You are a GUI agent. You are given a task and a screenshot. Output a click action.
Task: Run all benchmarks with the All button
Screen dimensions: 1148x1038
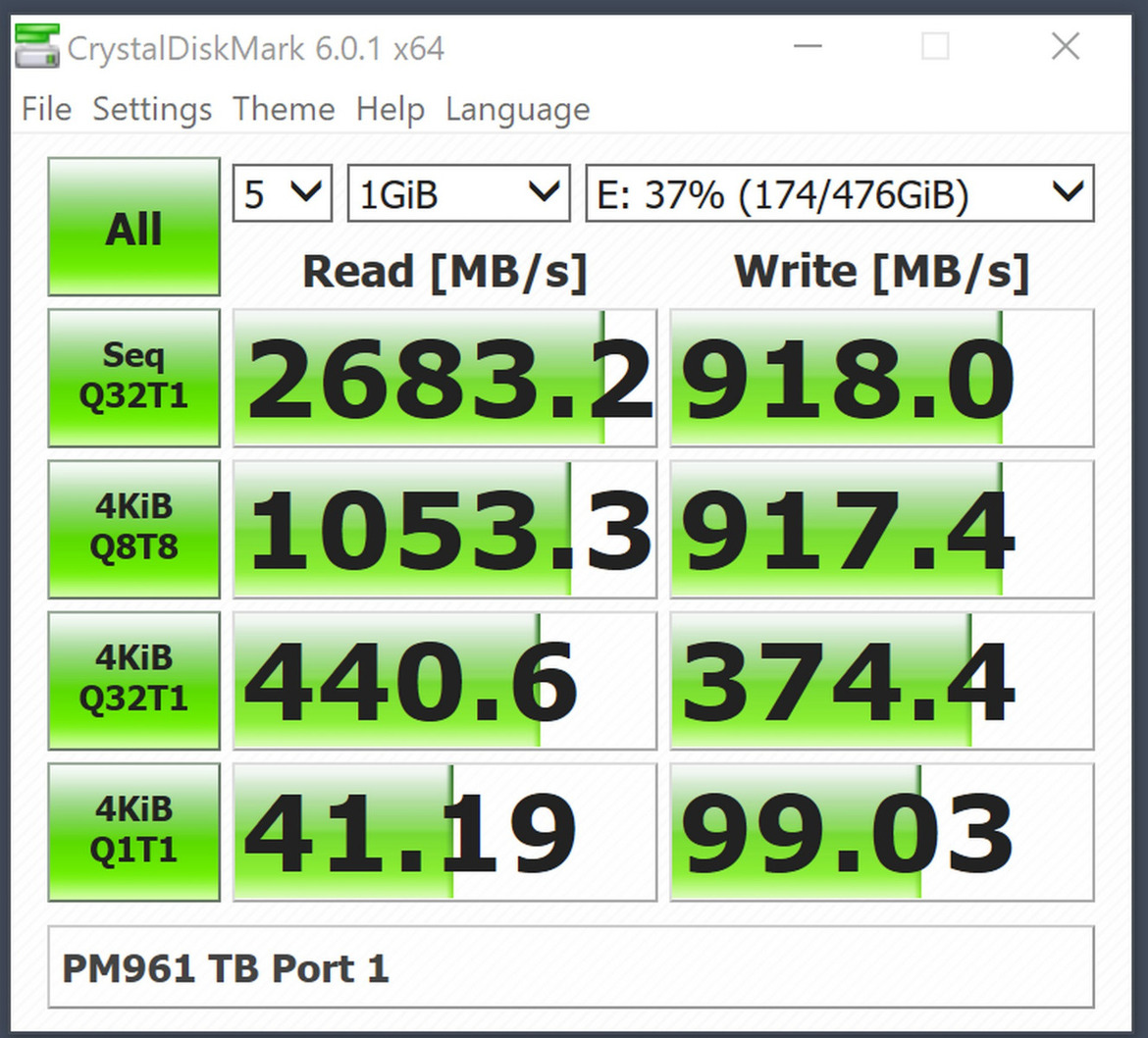134,227
